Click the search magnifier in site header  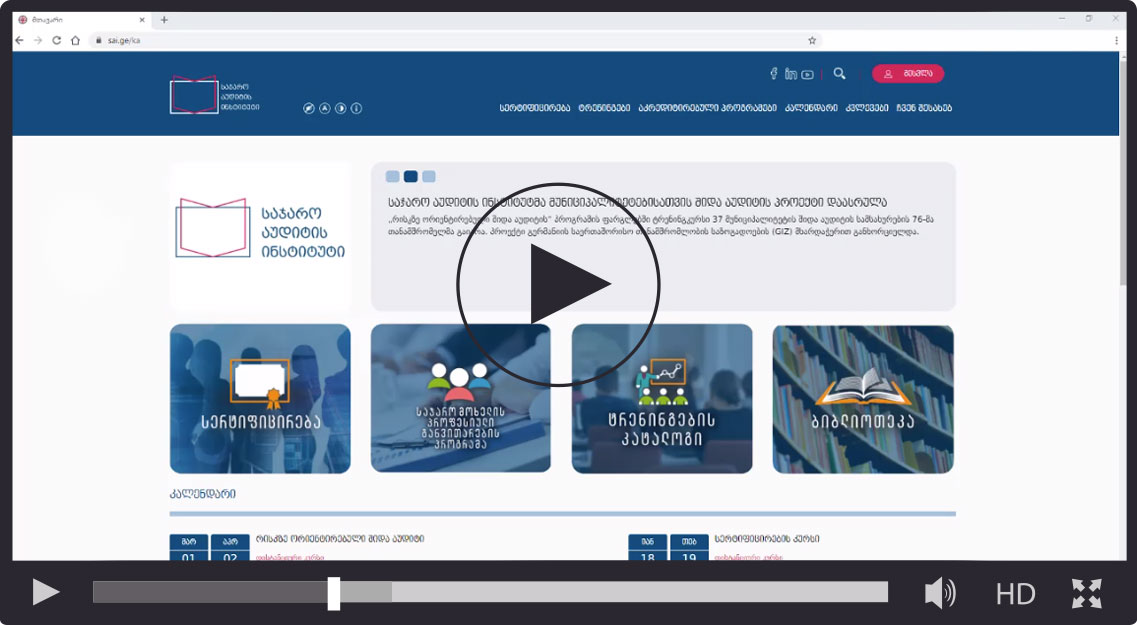[839, 73]
